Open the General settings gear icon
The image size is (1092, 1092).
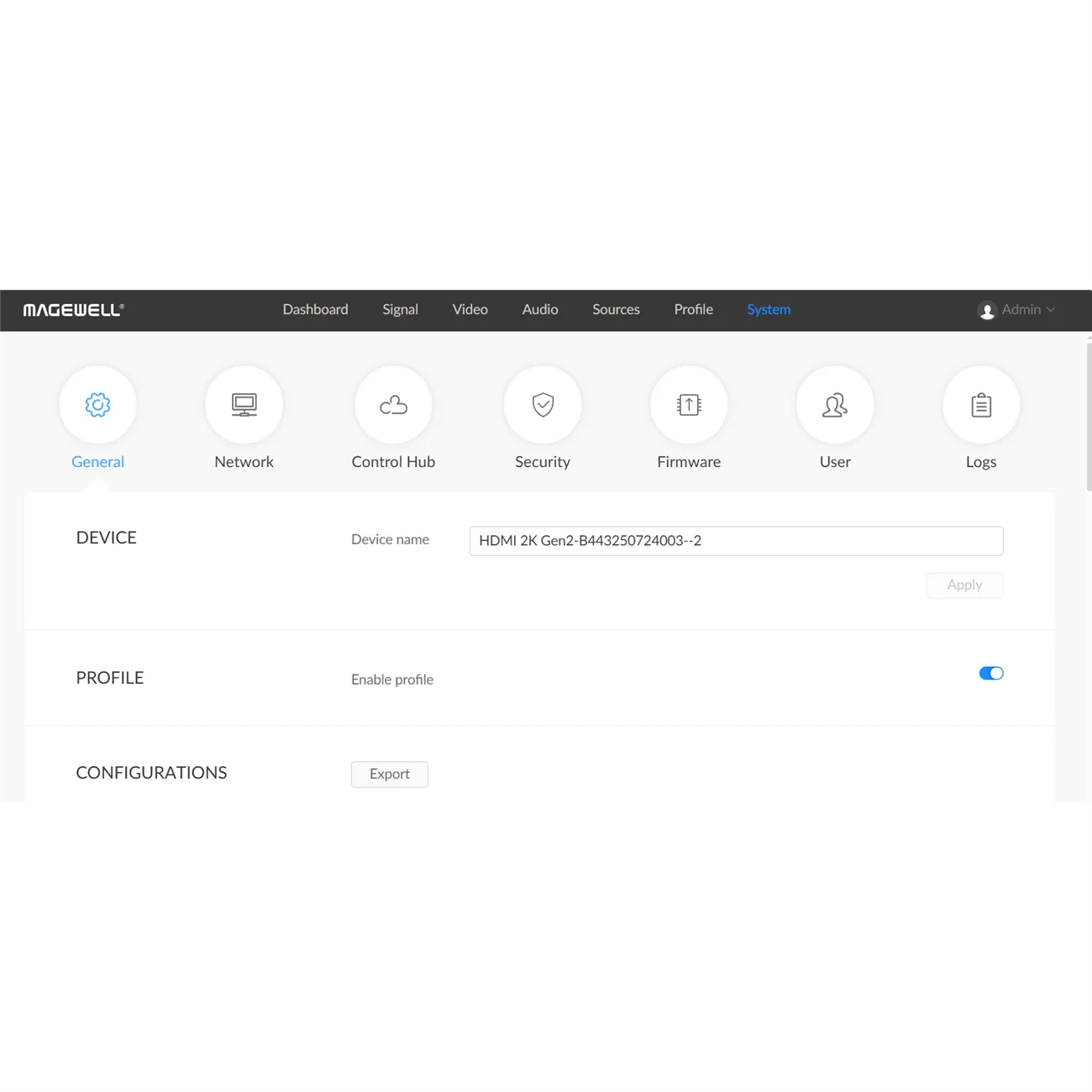(97, 404)
